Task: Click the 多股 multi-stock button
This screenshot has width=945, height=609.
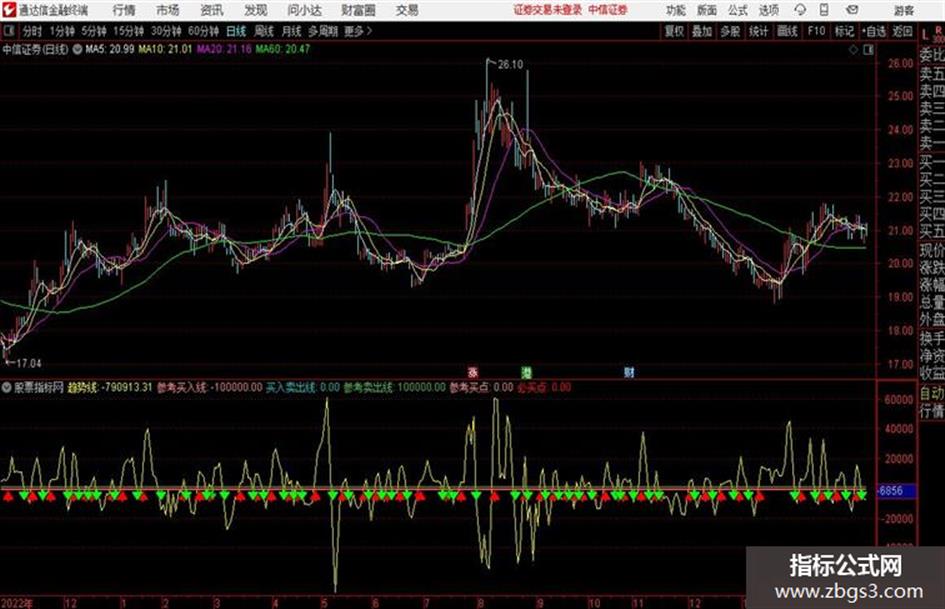Action: click(730, 31)
